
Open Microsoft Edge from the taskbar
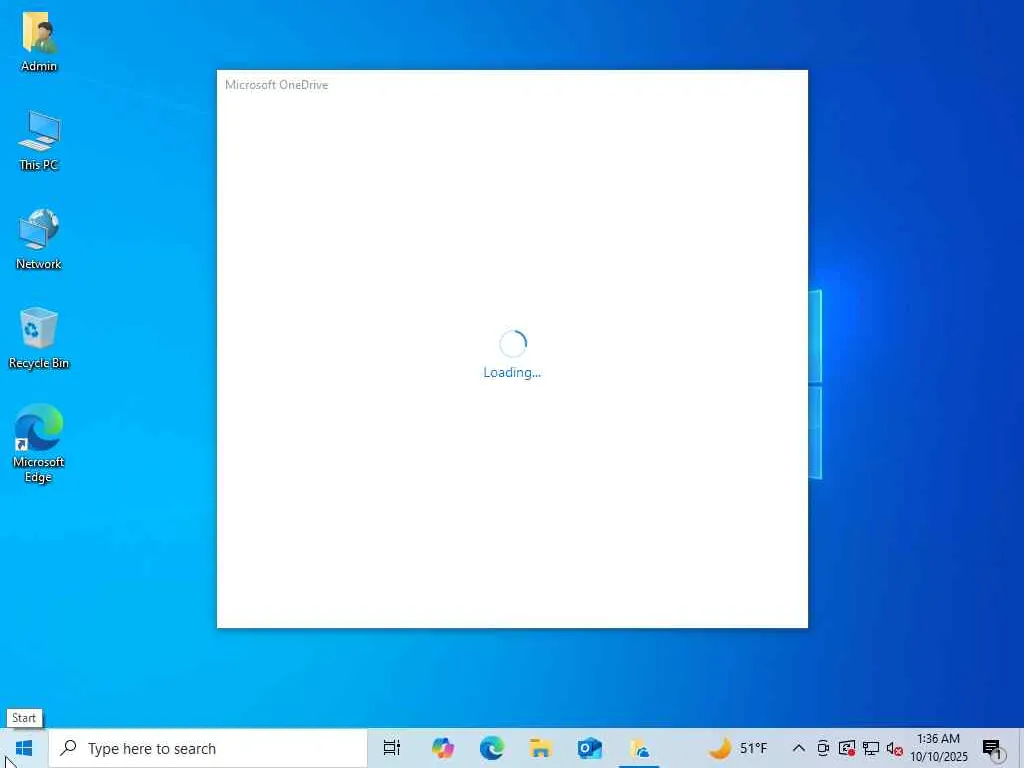[492, 748]
